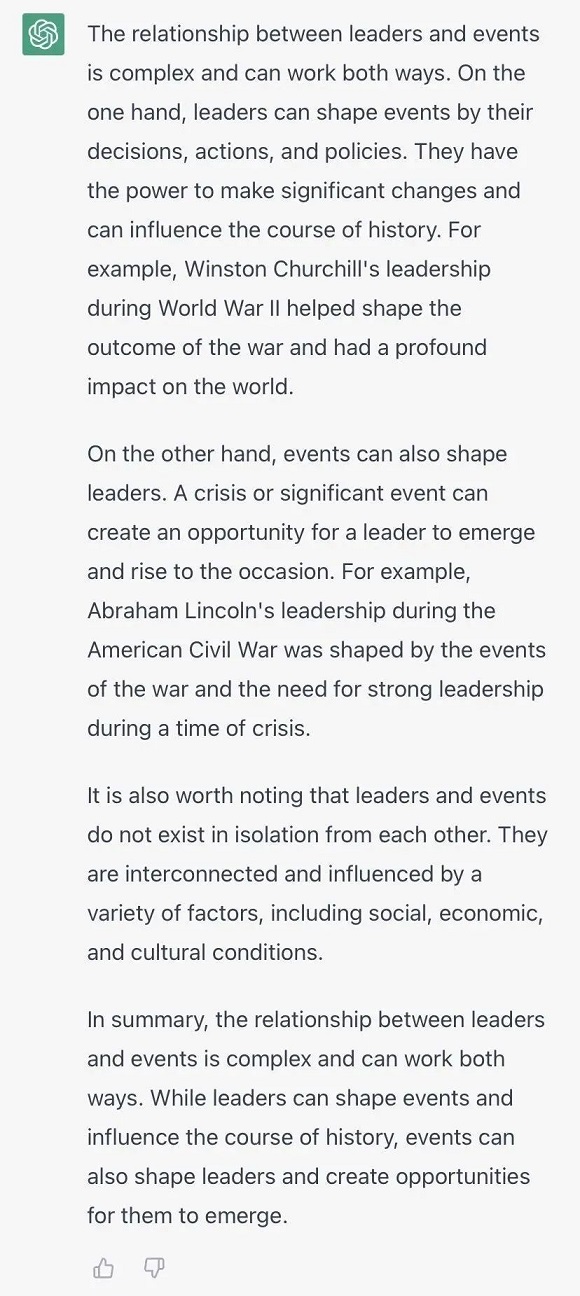Click the line starting "The relationship between leaders"

(313, 34)
